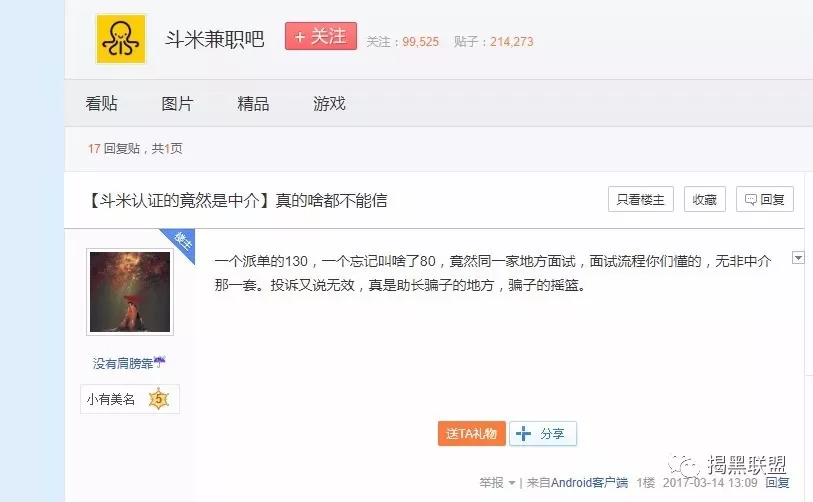The image size is (813, 502).
Task: Open the 精品 tab
Action: [x=253, y=104]
